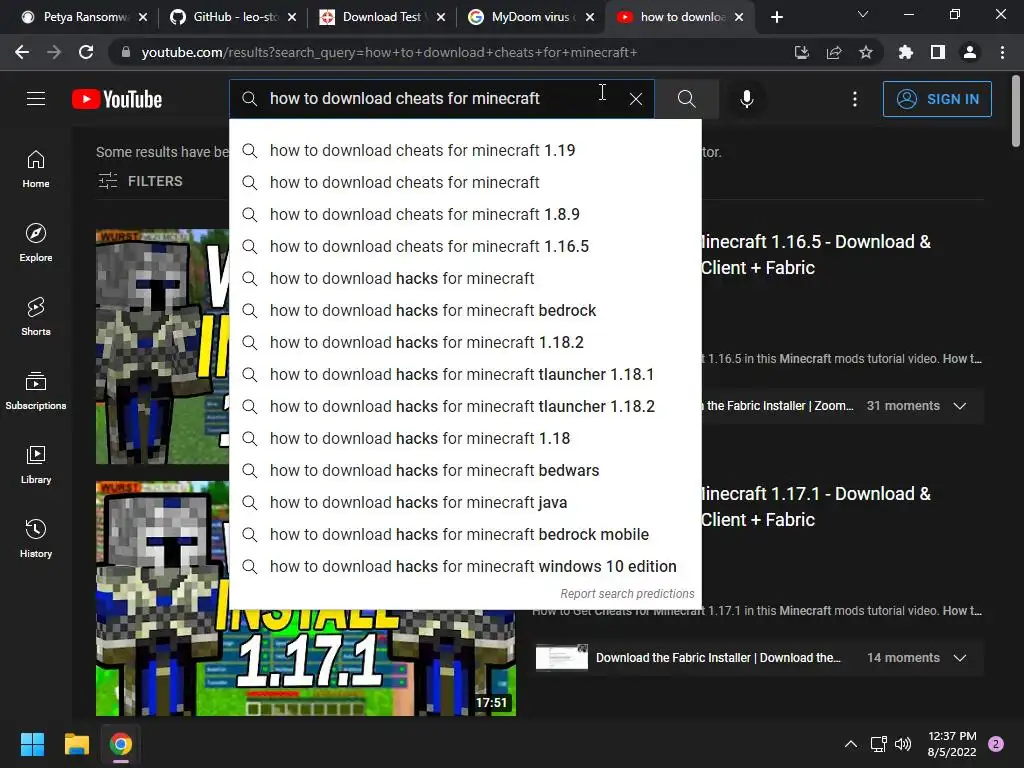Screen dimensions: 1024x768
Task: Open Library in the sidebar
Action: coord(36,464)
